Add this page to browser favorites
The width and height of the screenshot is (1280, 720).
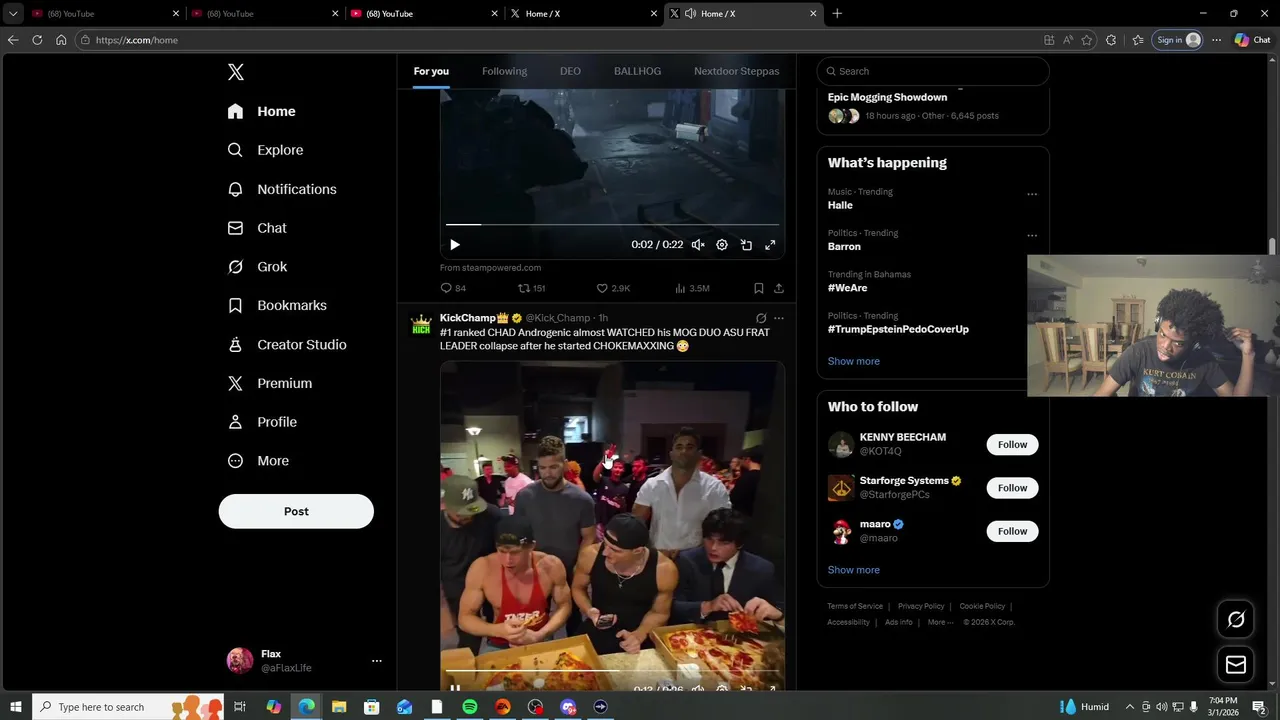(x=1087, y=40)
